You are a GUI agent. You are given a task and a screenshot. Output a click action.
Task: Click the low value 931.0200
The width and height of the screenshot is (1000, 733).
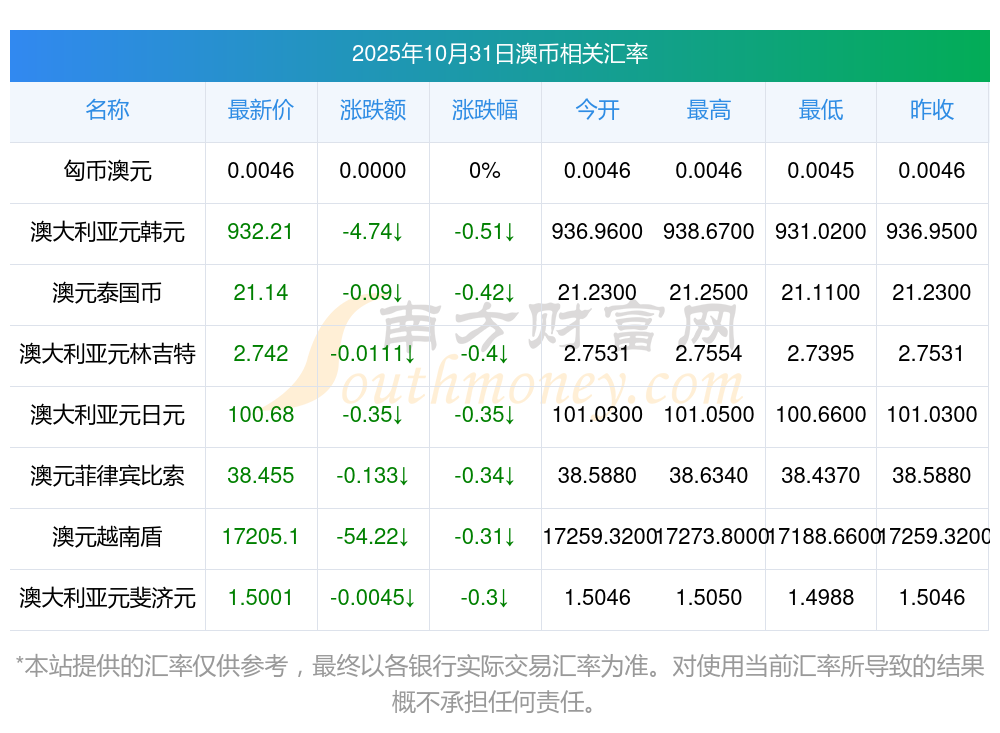pyautogui.click(x=821, y=232)
